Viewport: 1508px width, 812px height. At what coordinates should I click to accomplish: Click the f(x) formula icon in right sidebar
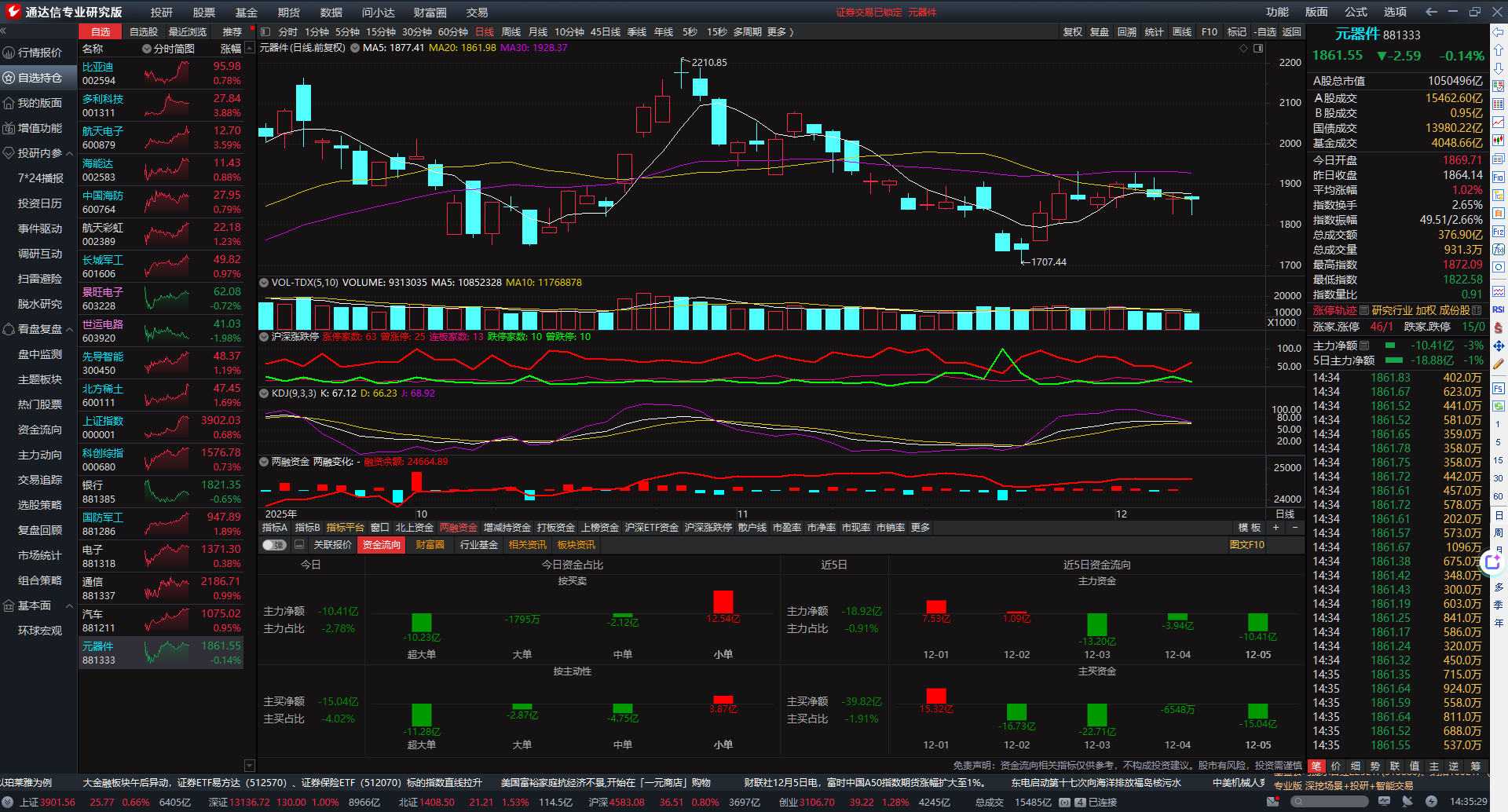pos(1499,250)
